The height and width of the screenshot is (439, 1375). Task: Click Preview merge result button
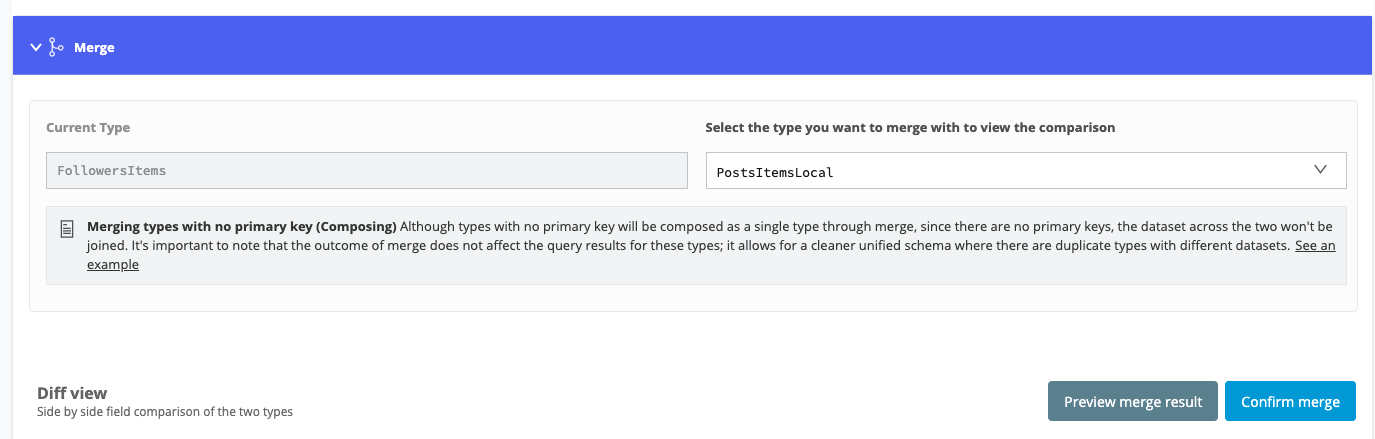click(1133, 401)
